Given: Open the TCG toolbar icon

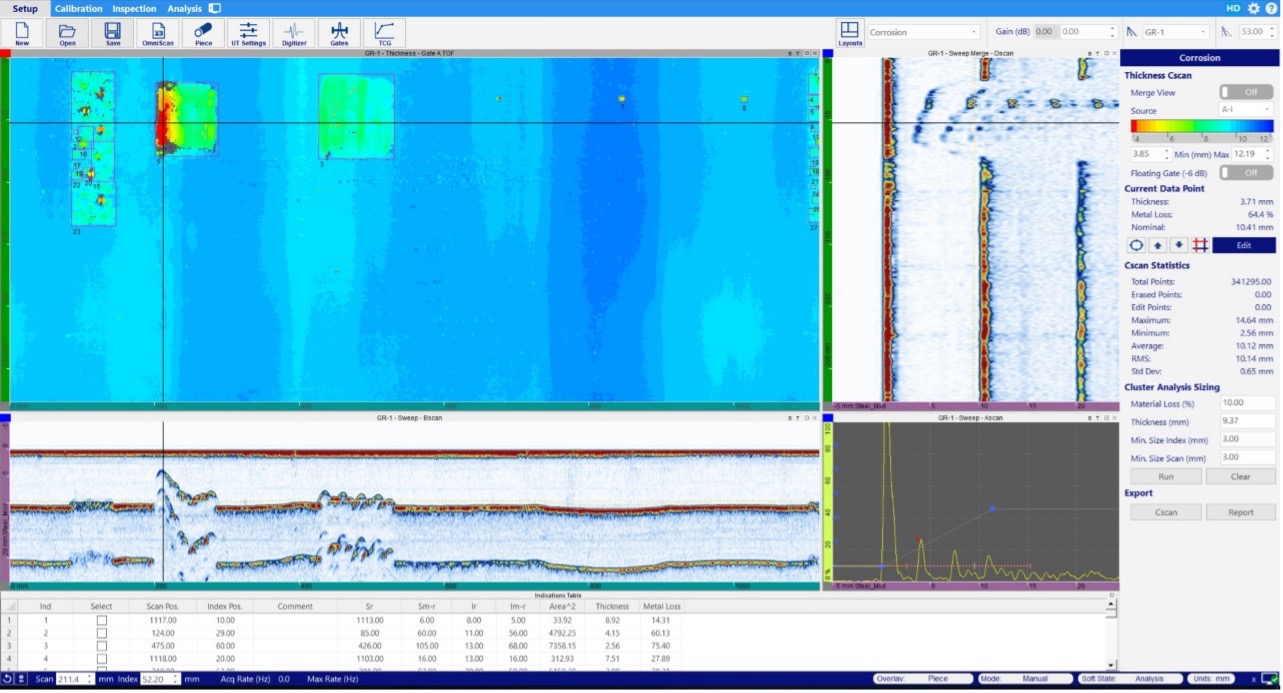Looking at the screenshot, I should 384,33.
